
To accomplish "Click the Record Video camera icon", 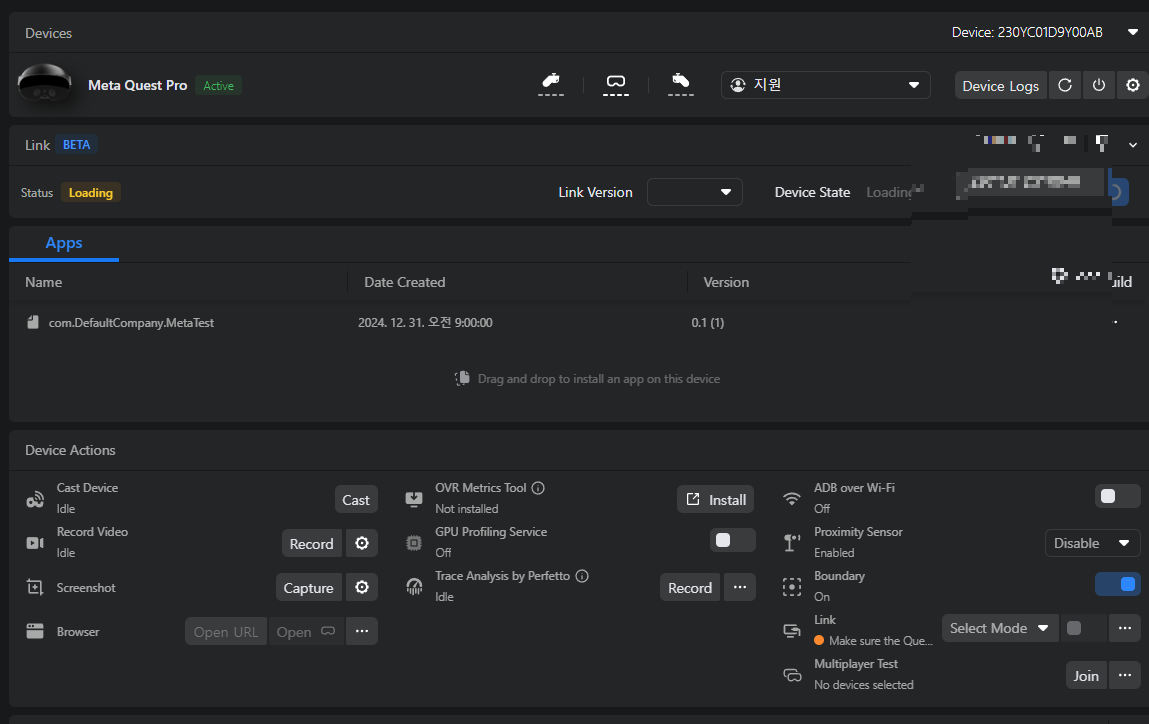I will pos(35,543).
